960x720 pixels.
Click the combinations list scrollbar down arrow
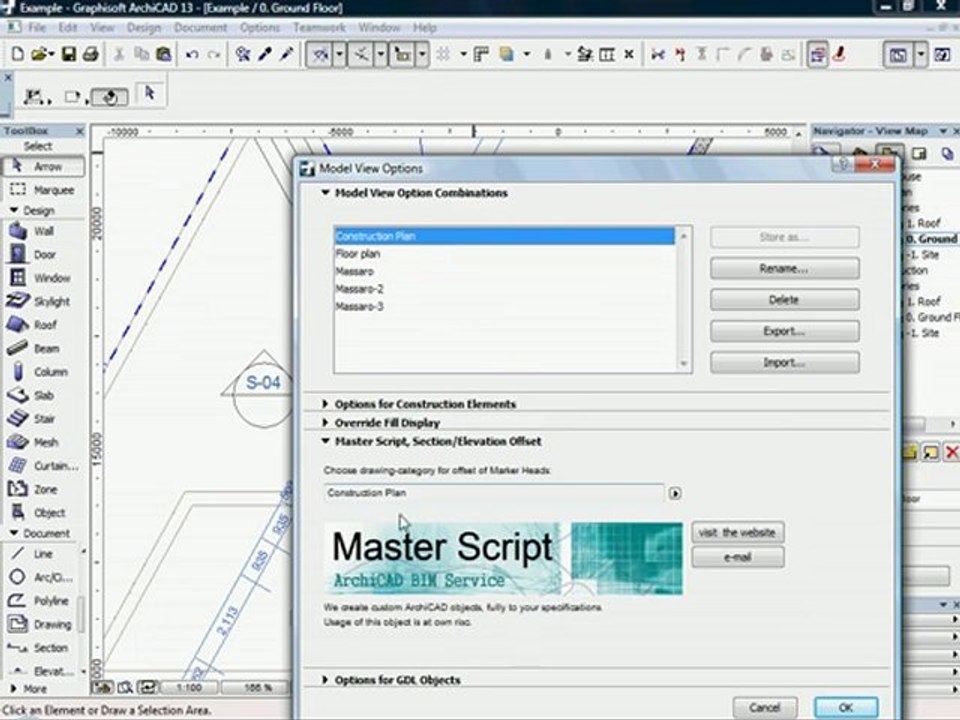click(684, 364)
